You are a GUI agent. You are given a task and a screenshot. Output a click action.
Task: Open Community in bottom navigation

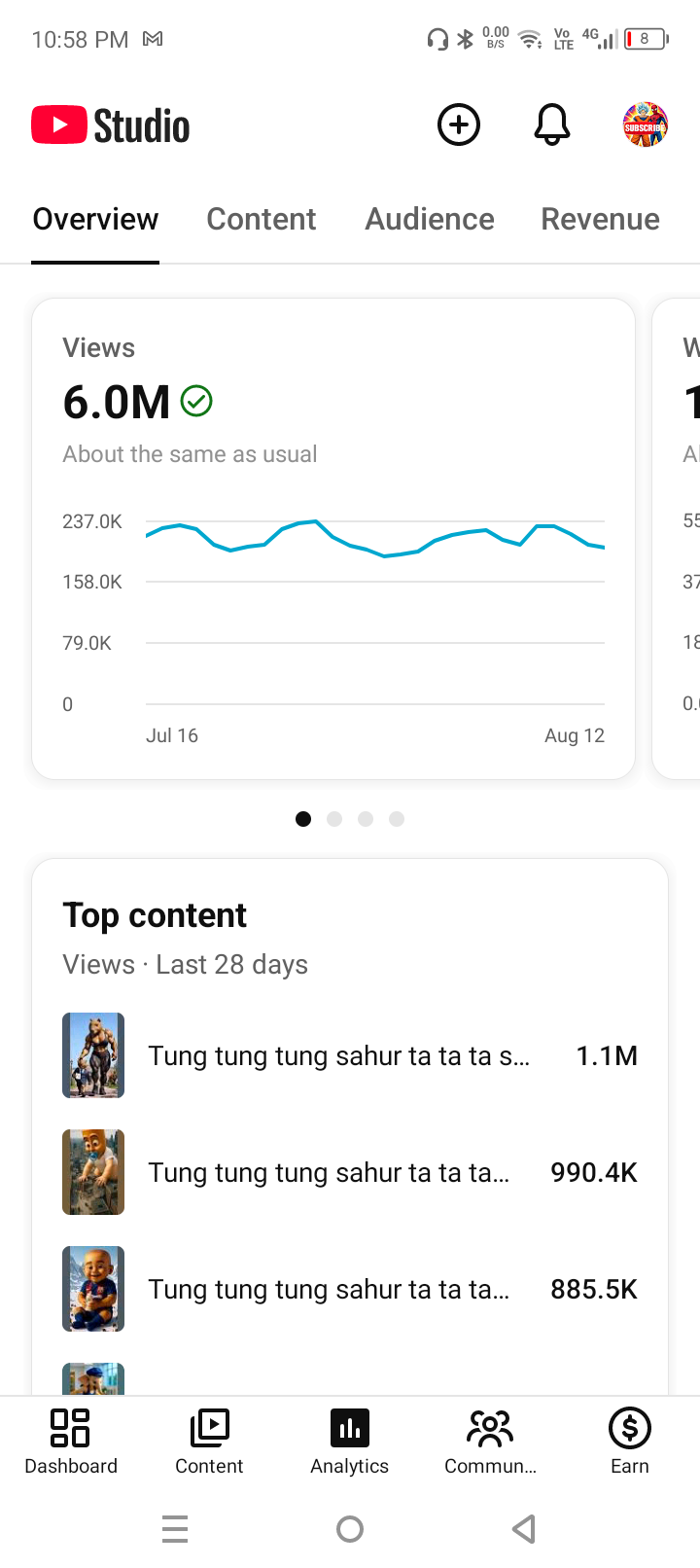coord(490,1443)
